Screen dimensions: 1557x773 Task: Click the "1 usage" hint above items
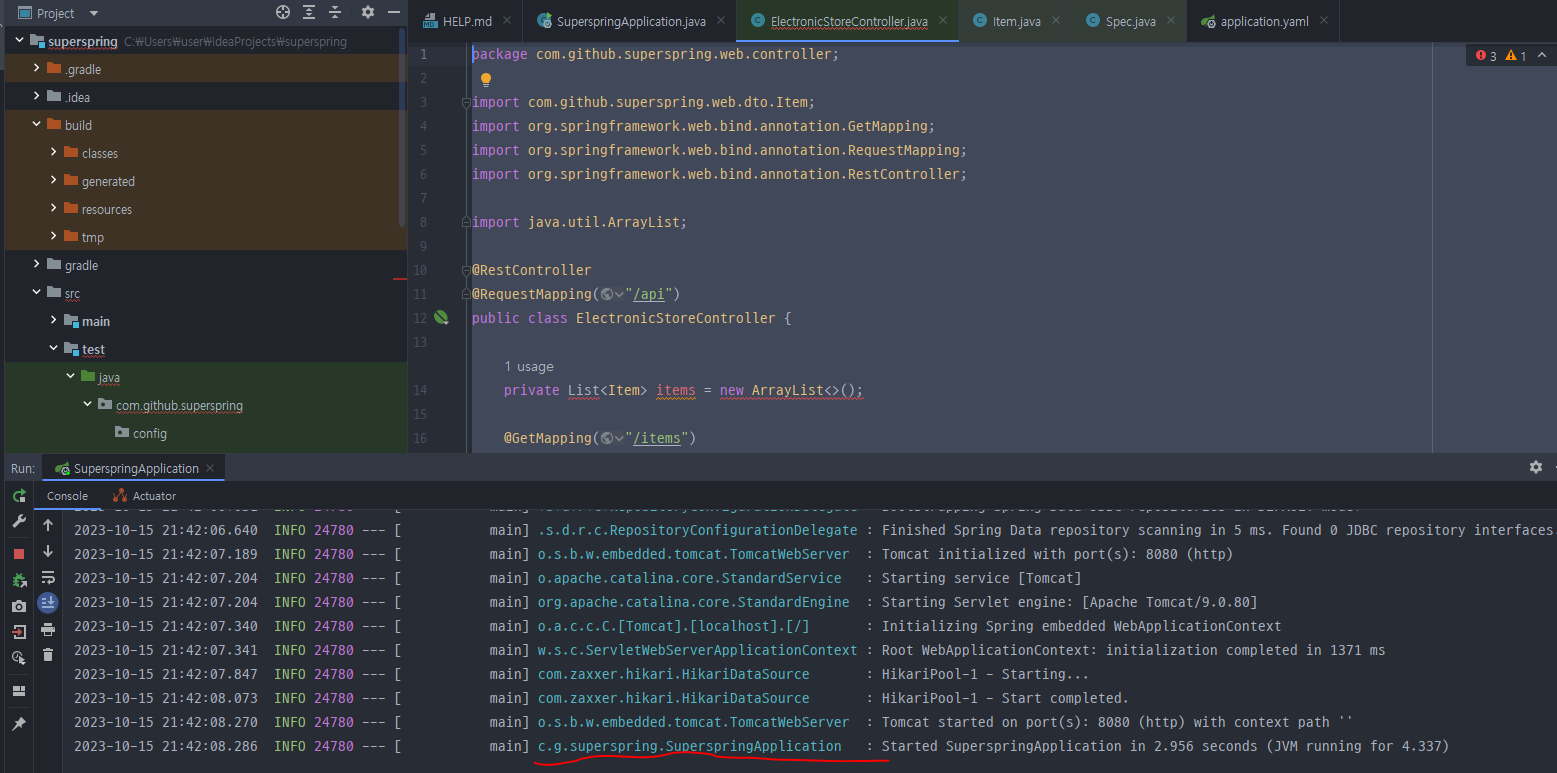[529, 366]
